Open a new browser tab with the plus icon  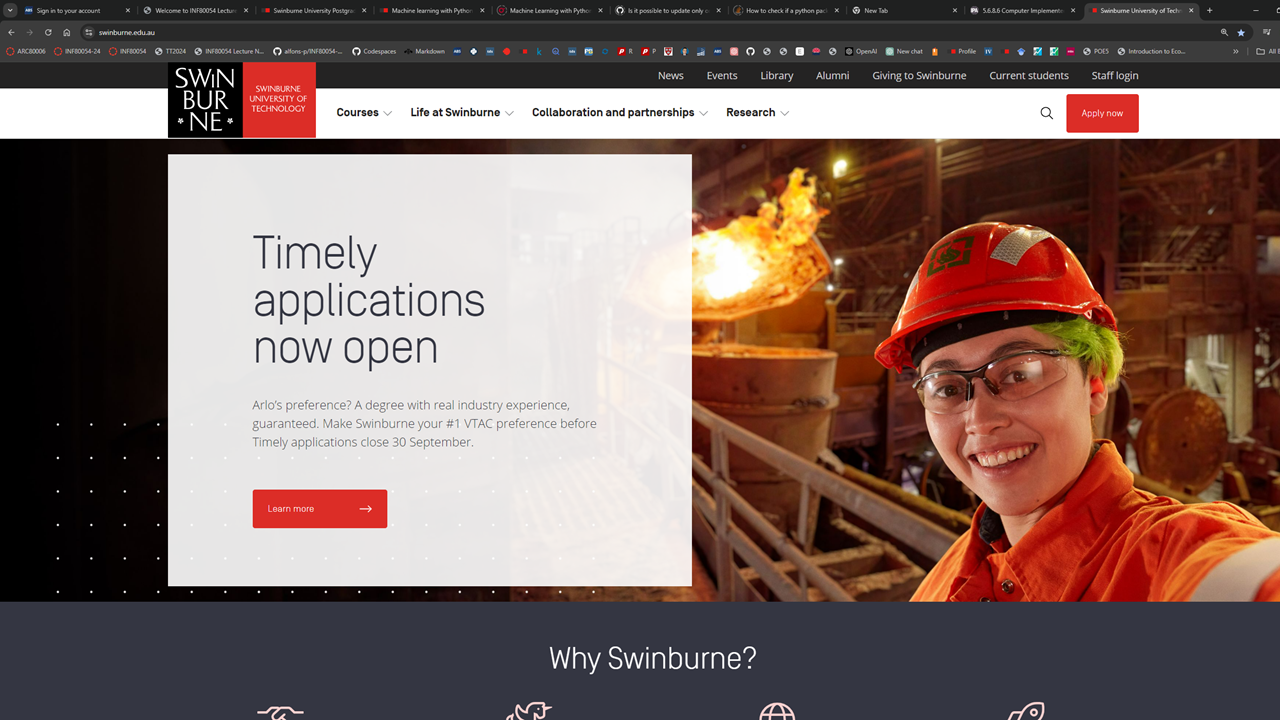[1210, 11]
